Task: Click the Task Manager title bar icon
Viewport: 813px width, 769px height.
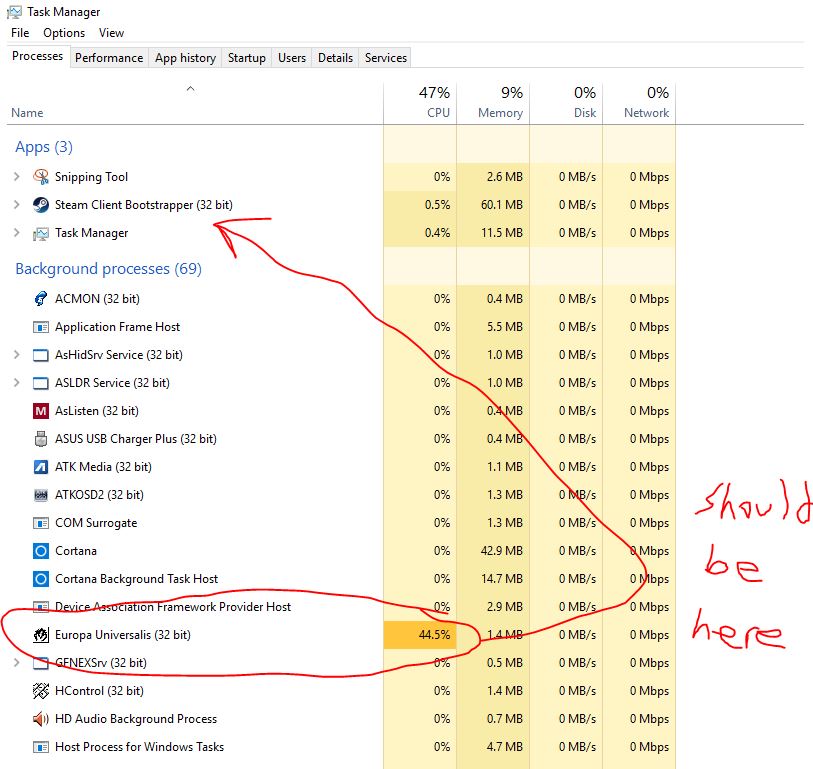Action: [x=15, y=12]
